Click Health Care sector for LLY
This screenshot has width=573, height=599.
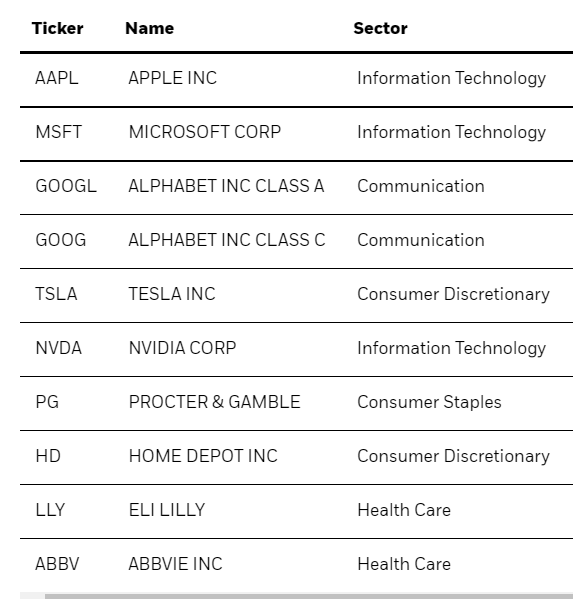(x=404, y=510)
